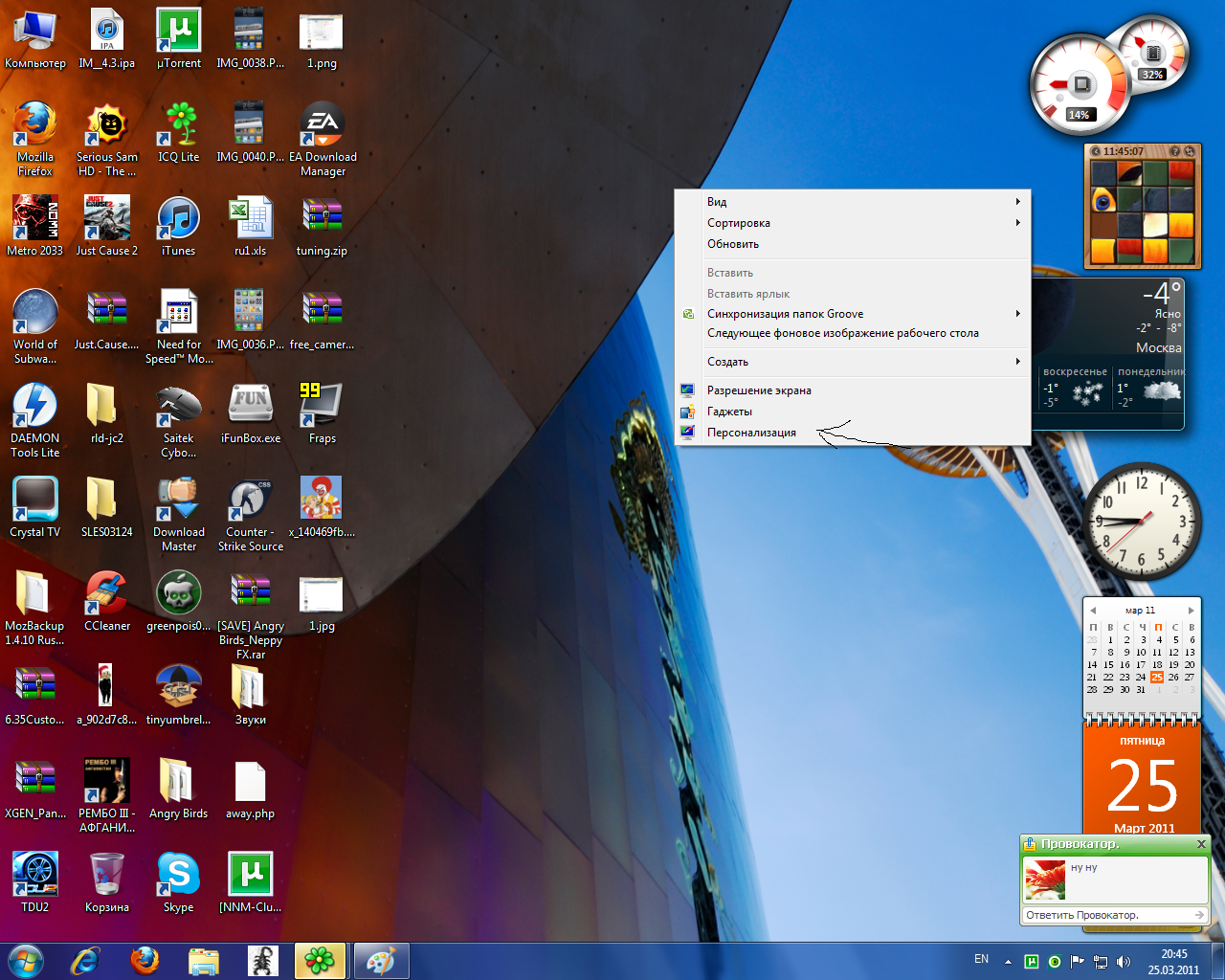Select the away.php file icon

pyautogui.click(x=251, y=789)
